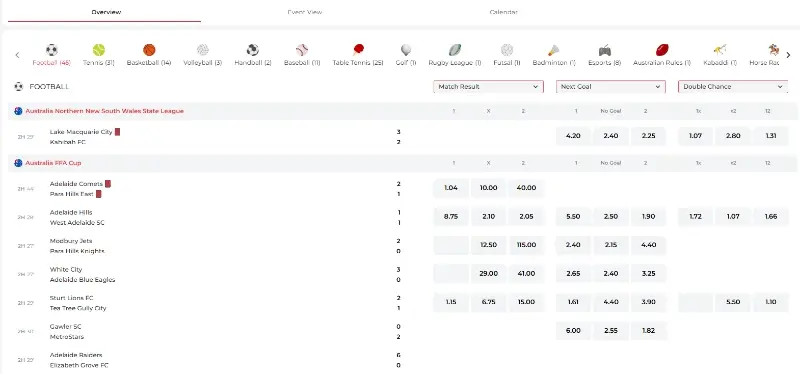Open the Sturt Lions FC match
Image resolution: width=800 pixels, height=374 pixels.
coord(72,298)
